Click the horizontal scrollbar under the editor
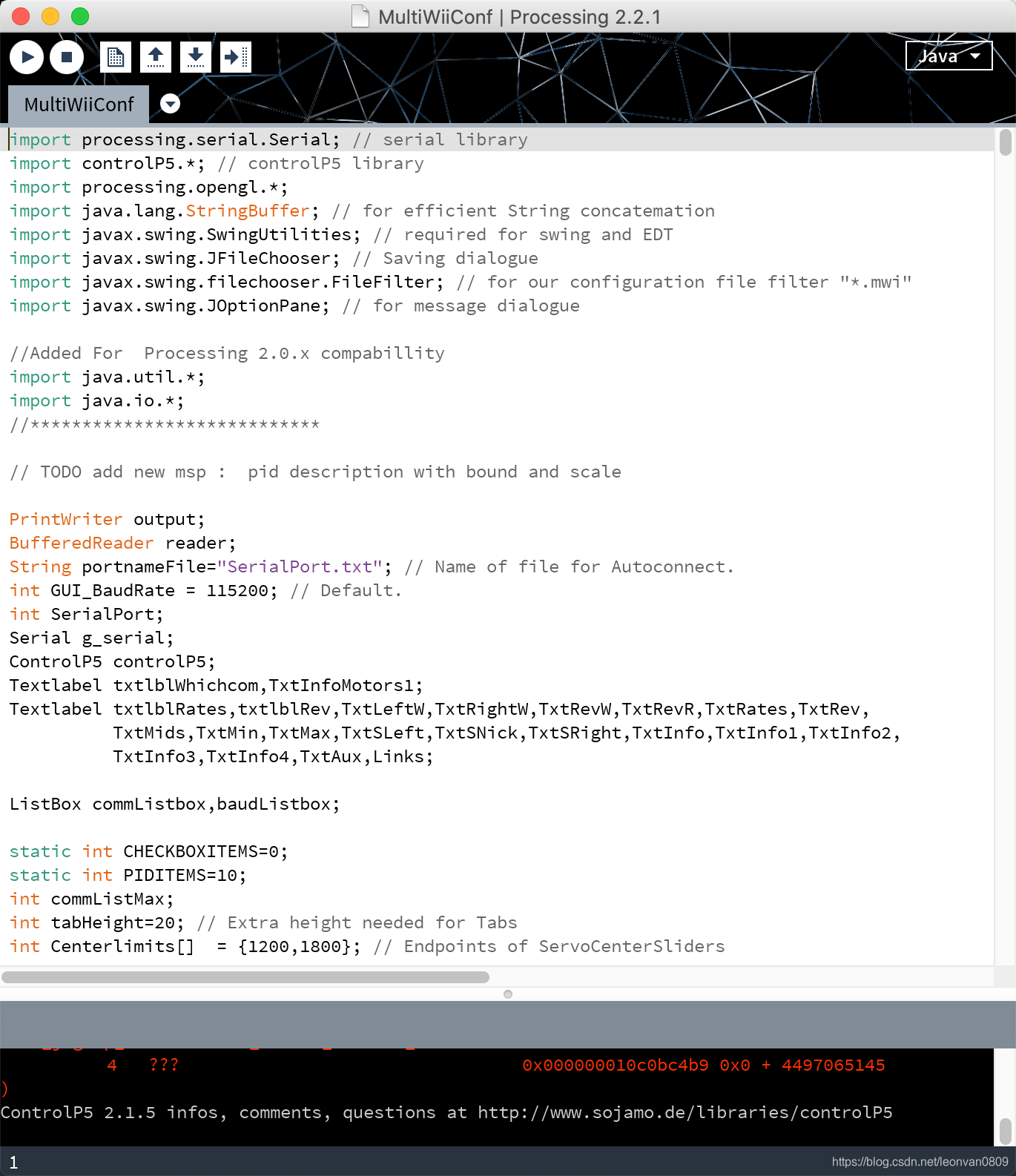This screenshot has width=1016, height=1176. point(245,977)
